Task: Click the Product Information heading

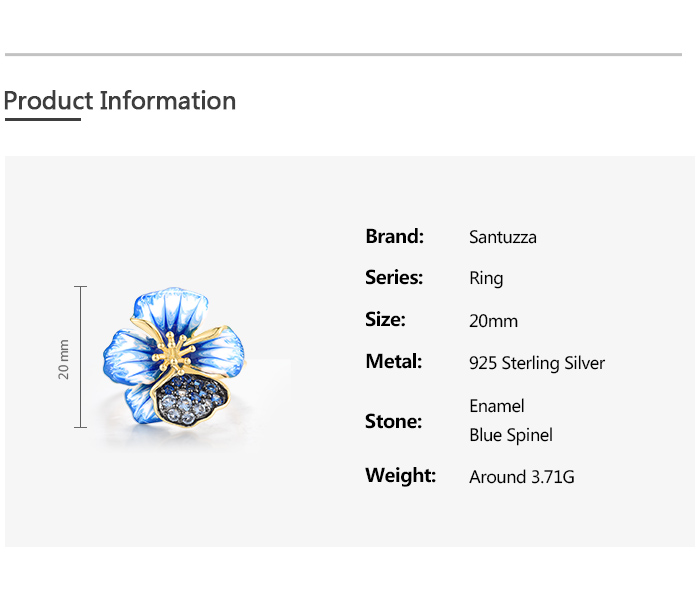Action: point(120,101)
